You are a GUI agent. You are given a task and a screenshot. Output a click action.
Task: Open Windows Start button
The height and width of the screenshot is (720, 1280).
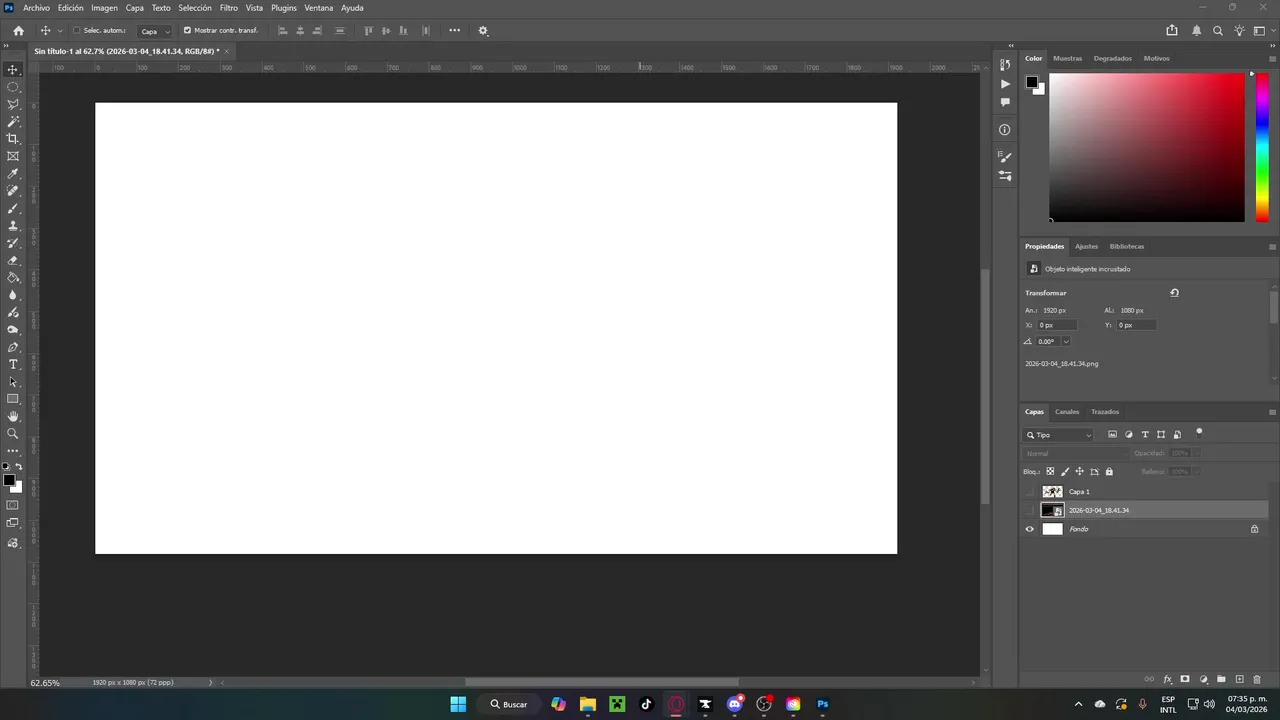(x=458, y=704)
